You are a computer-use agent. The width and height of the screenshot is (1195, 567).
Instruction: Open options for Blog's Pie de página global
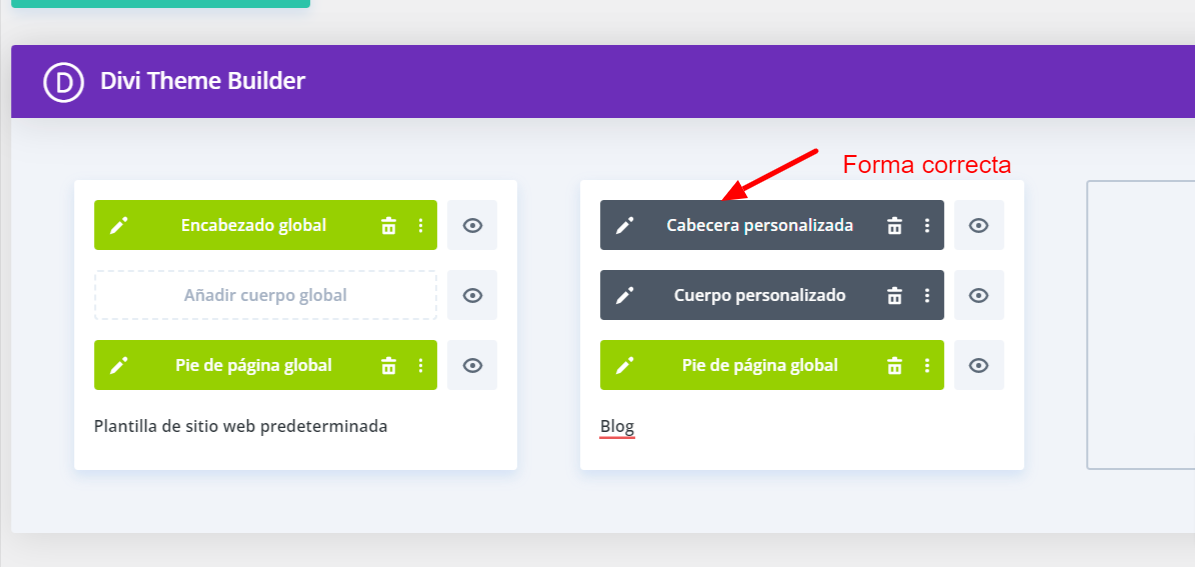pos(927,365)
